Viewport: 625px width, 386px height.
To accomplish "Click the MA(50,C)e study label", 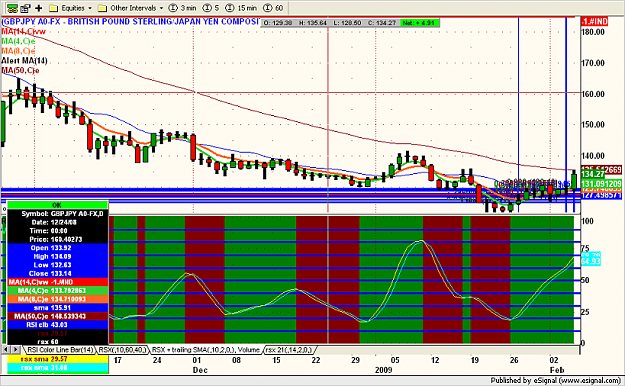I will click(20, 71).
